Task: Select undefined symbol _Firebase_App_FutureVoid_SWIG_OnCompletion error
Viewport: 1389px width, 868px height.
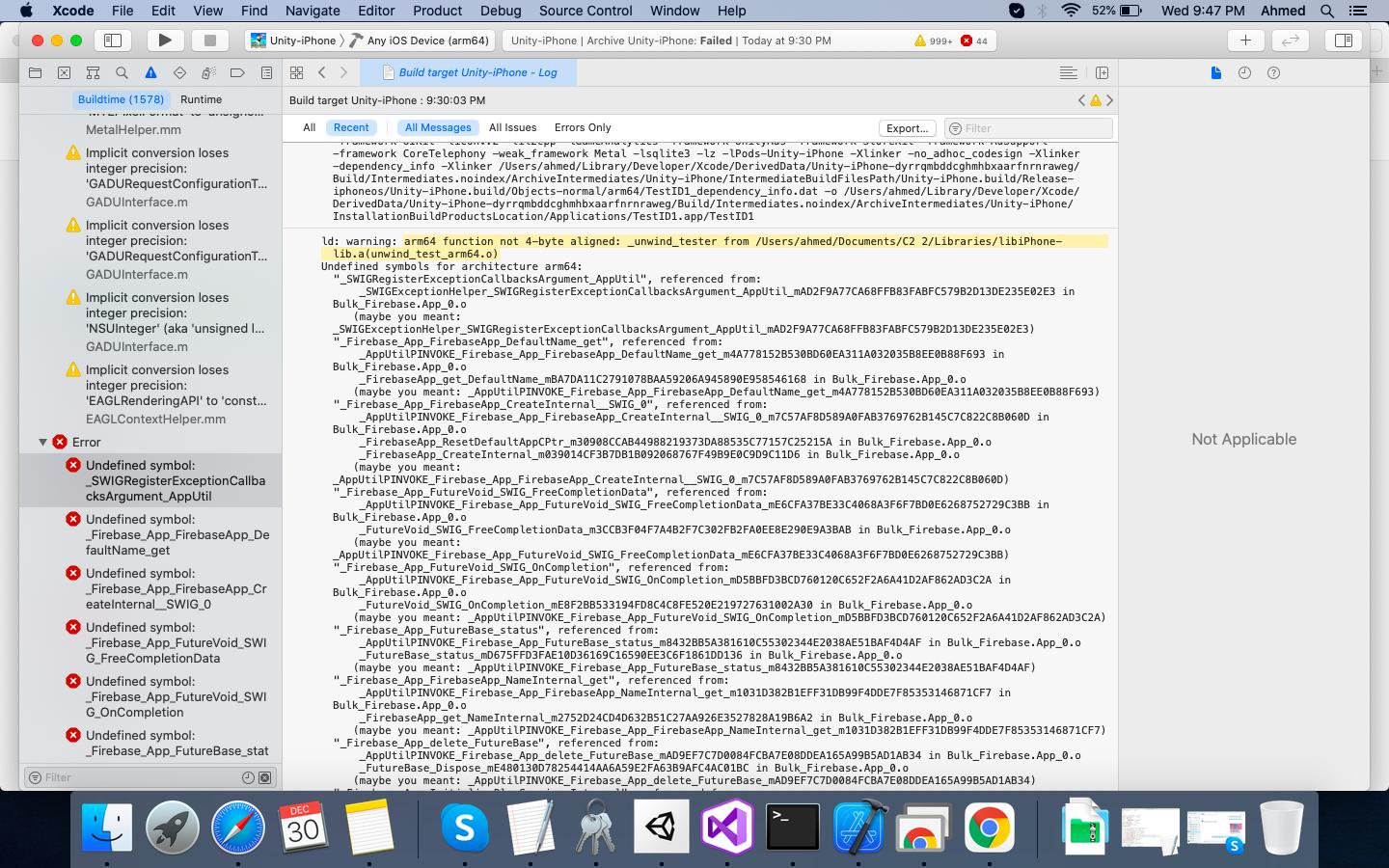Action: pos(150,696)
